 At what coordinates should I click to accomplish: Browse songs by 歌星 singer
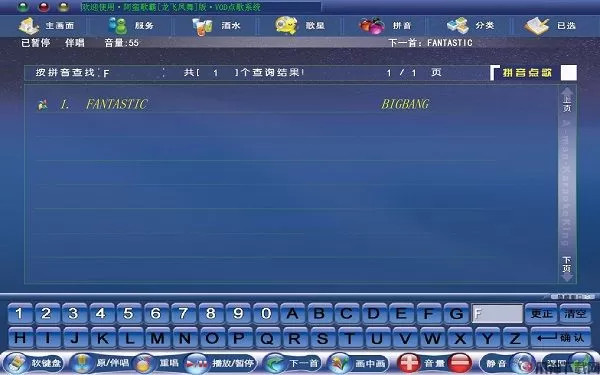click(300, 26)
